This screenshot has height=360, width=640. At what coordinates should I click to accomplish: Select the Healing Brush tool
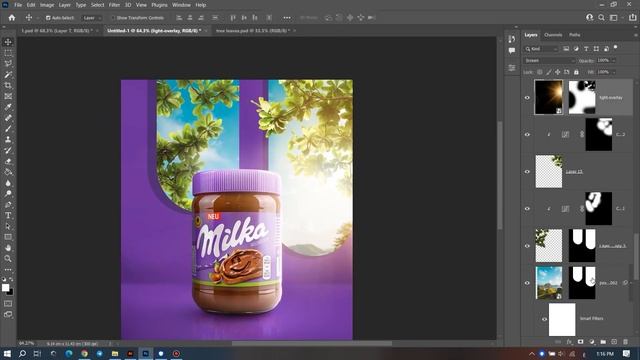point(8,118)
